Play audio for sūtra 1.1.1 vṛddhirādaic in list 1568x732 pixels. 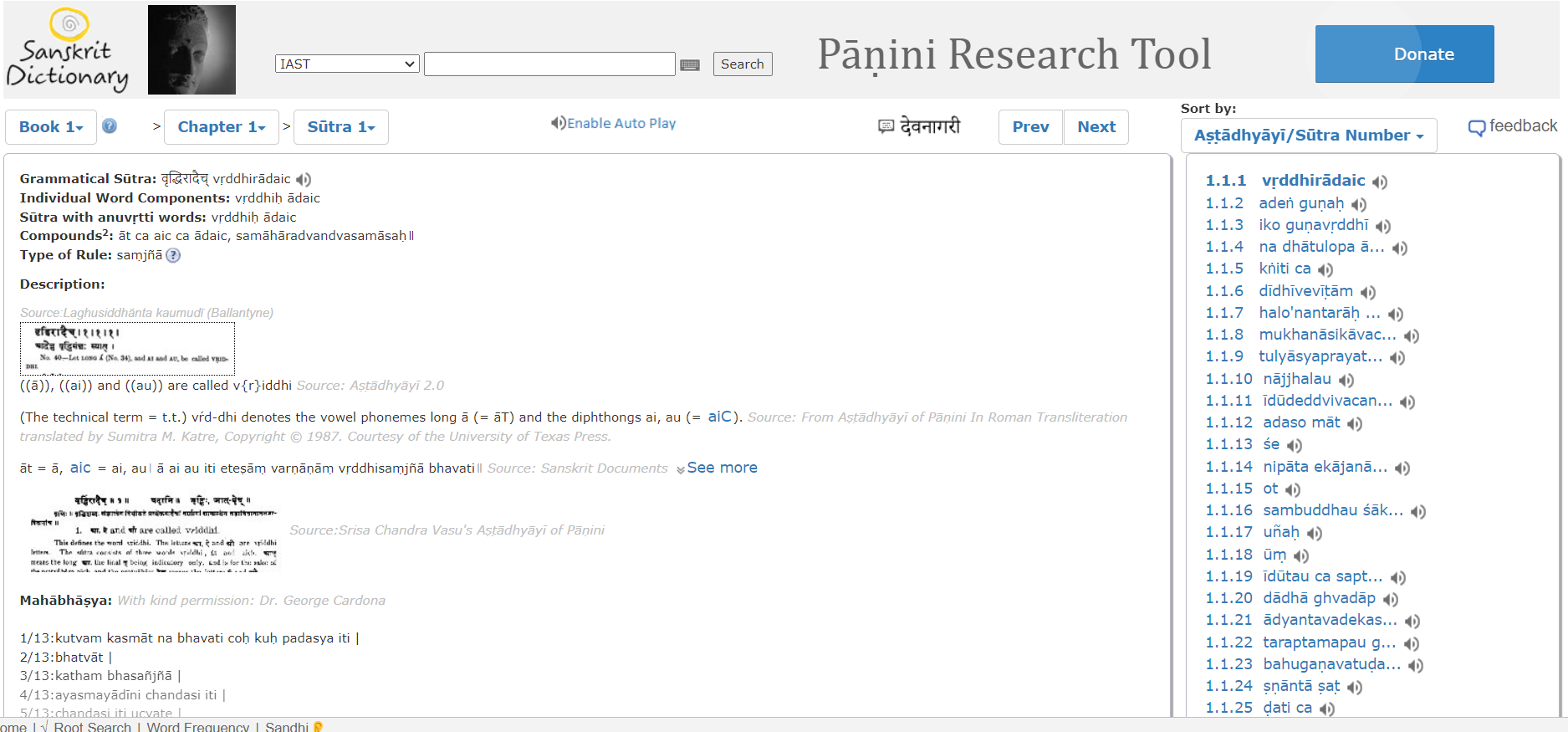click(1380, 182)
